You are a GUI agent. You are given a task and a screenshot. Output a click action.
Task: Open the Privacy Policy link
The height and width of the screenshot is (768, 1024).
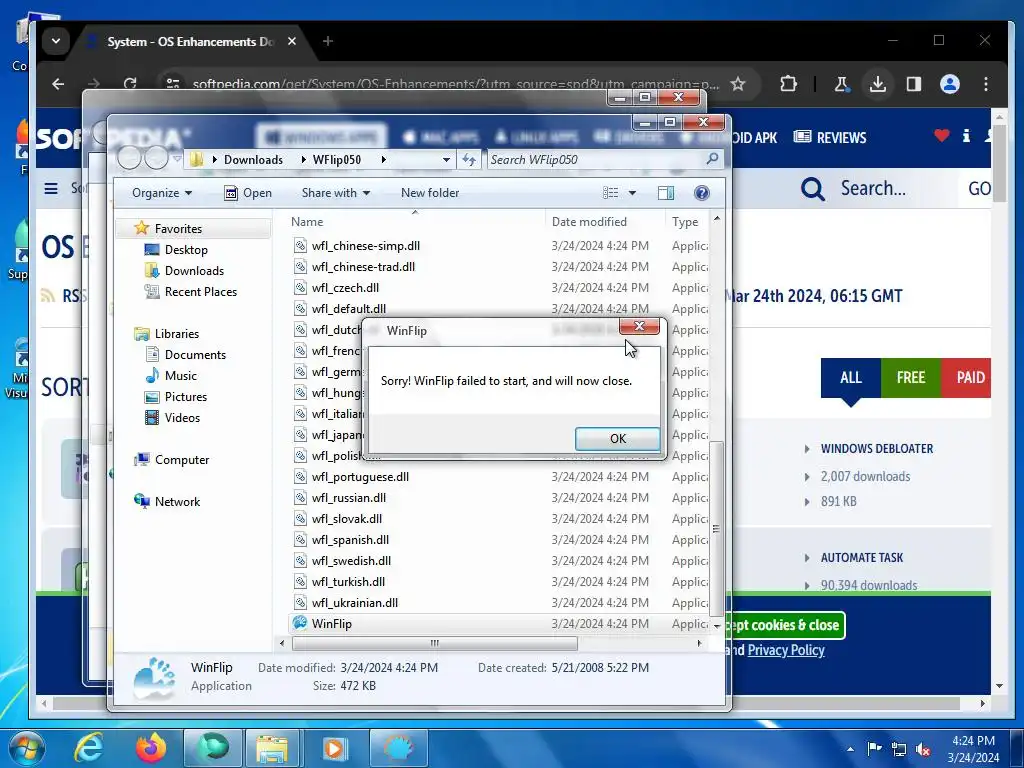786,650
